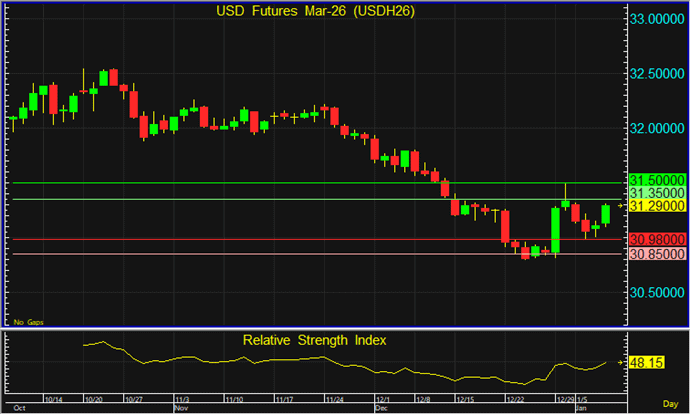Viewport: 691px width, 415px height.
Task: Click the Oct month label
Action: coord(19,408)
